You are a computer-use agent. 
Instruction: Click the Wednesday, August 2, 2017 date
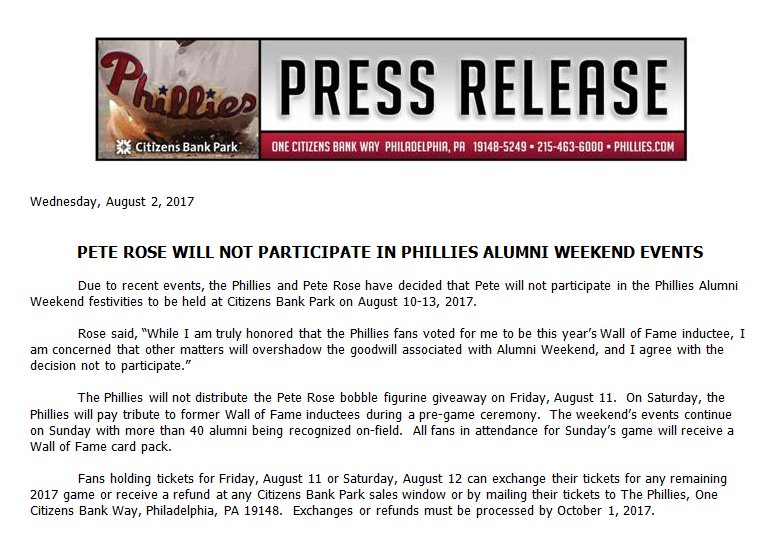112,201
